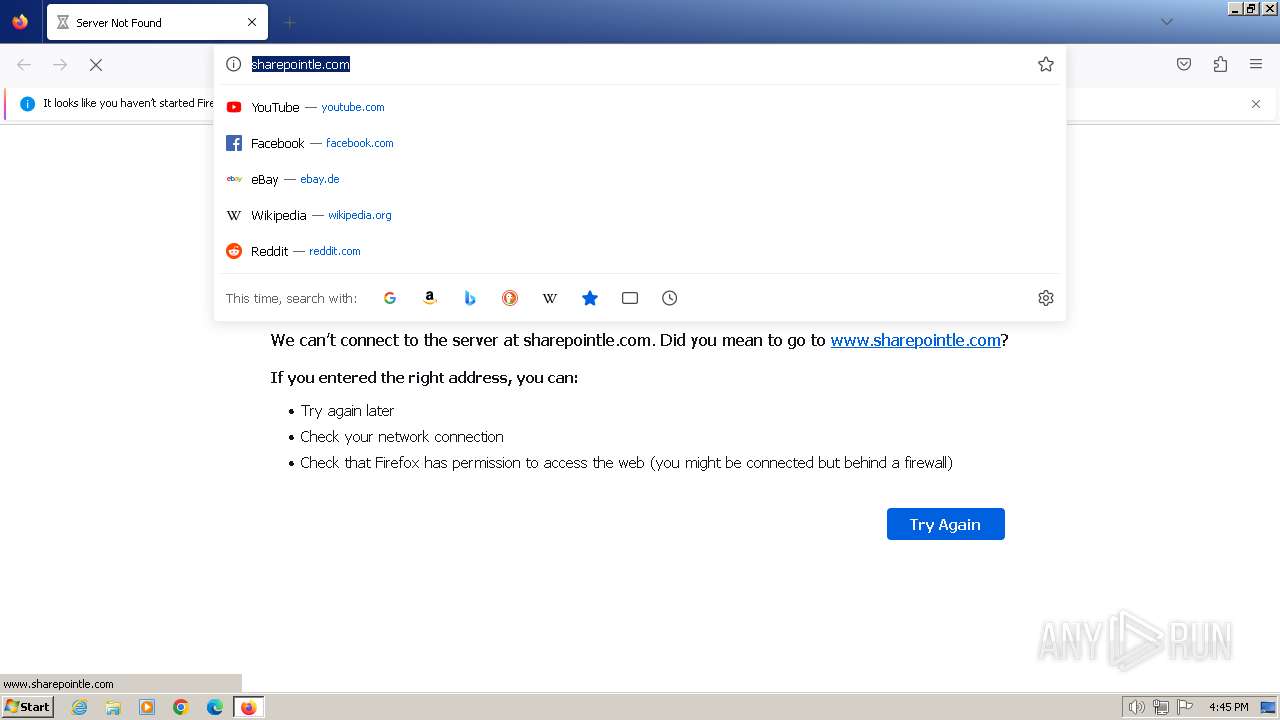Open a new tab with plus button

tap(290, 22)
